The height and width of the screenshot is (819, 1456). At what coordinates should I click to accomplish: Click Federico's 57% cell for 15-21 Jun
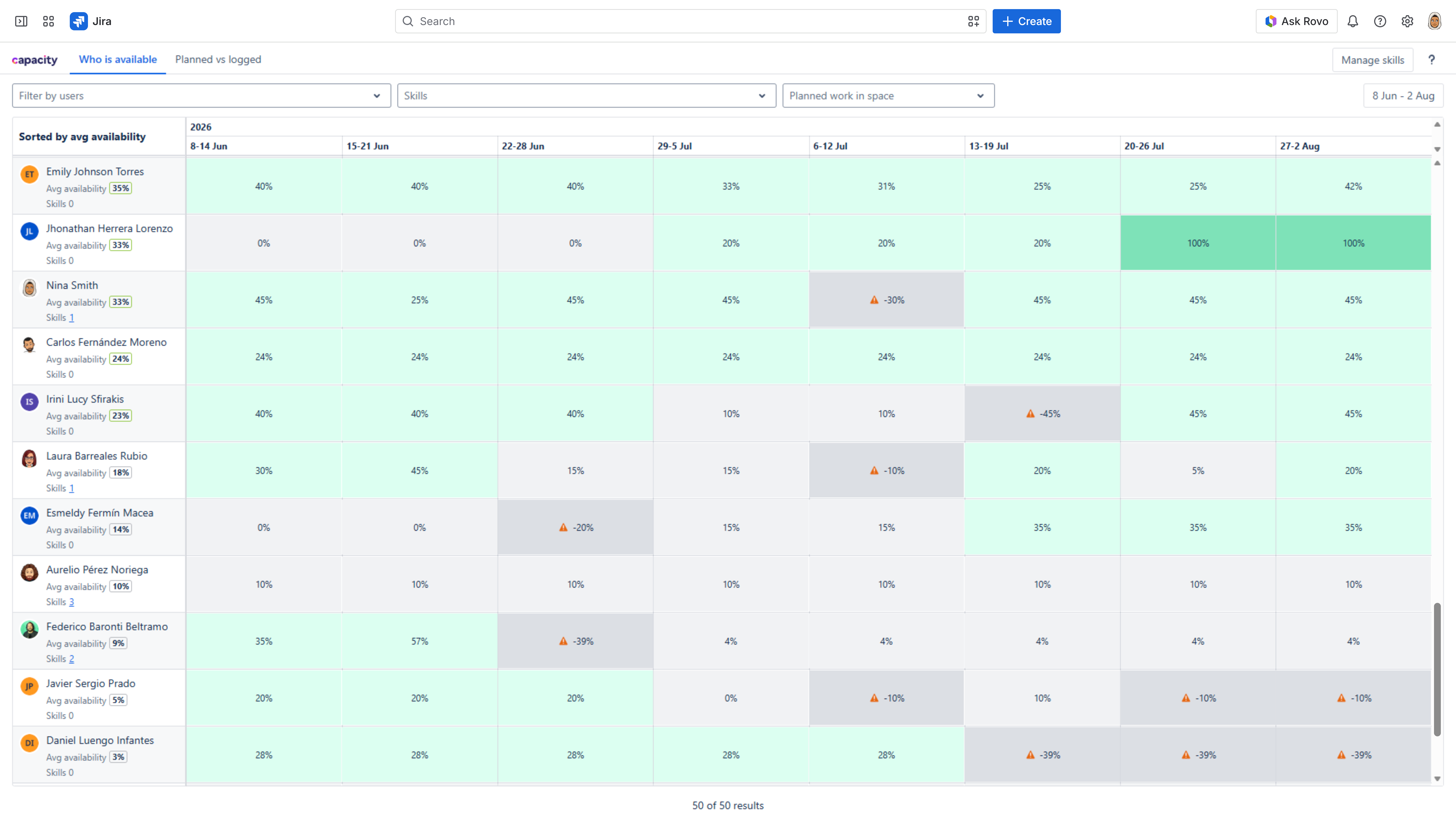point(419,641)
